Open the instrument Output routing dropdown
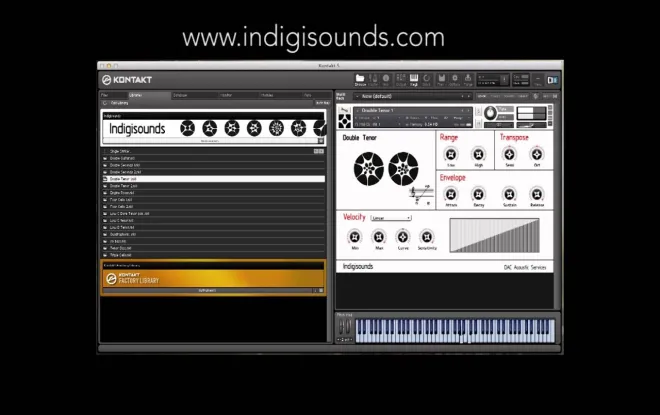The width and height of the screenshot is (660, 415). tap(378, 118)
